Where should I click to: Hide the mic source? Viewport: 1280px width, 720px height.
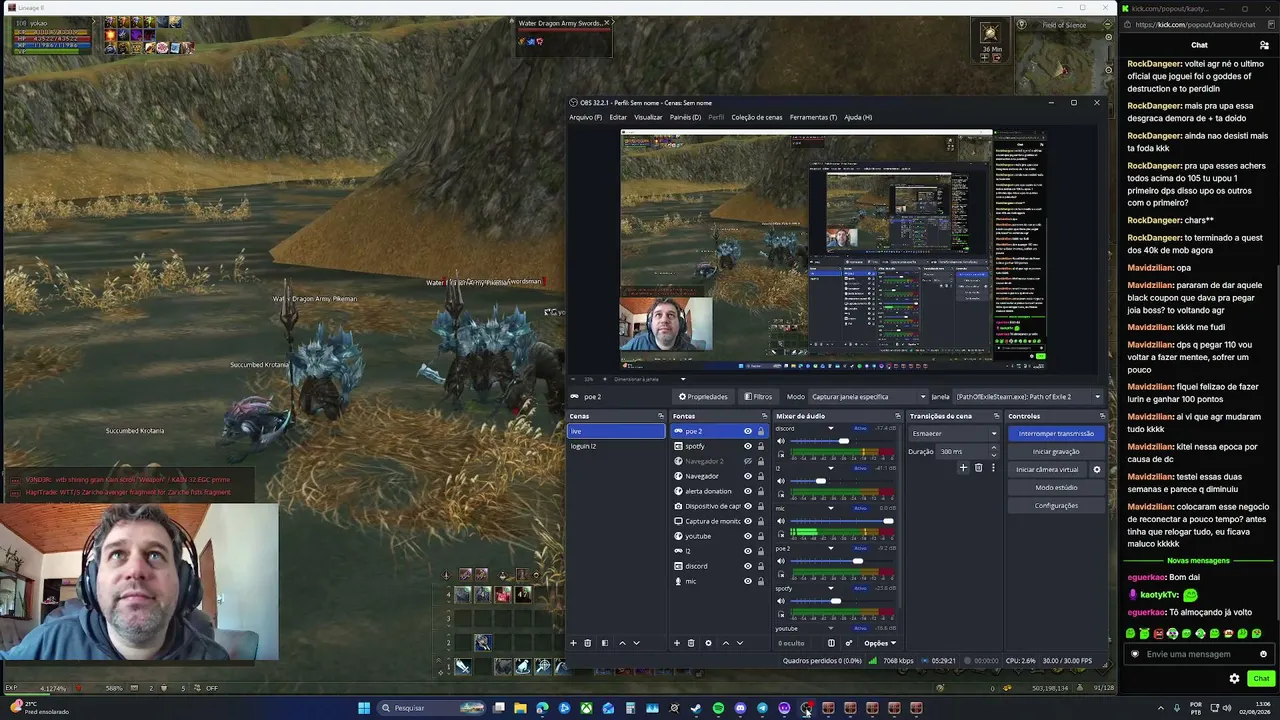click(x=747, y=581)
